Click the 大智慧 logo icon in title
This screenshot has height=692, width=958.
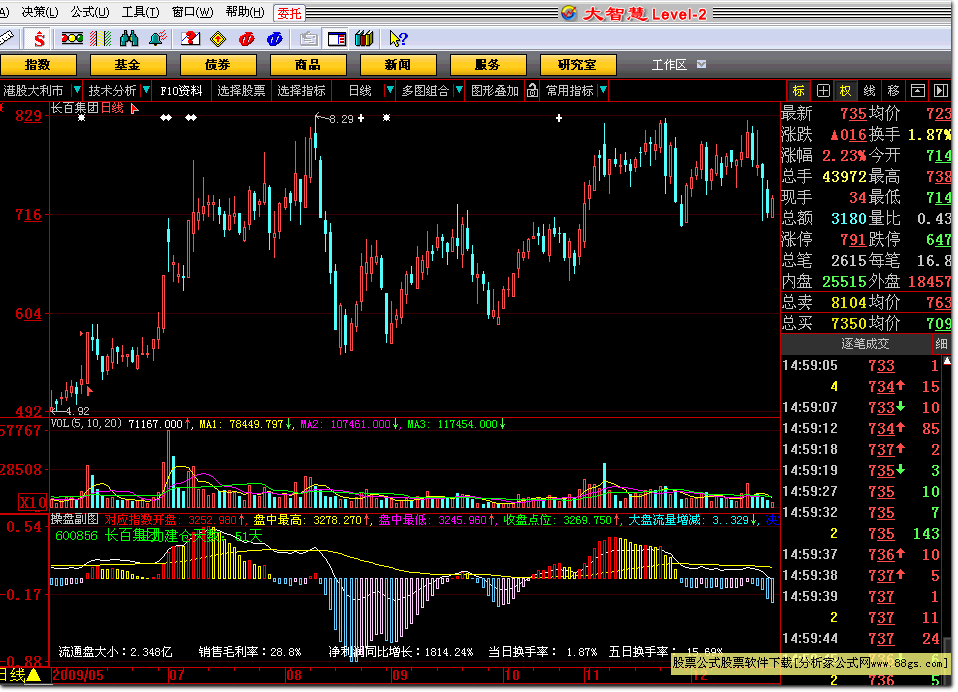tap(569, 13)
